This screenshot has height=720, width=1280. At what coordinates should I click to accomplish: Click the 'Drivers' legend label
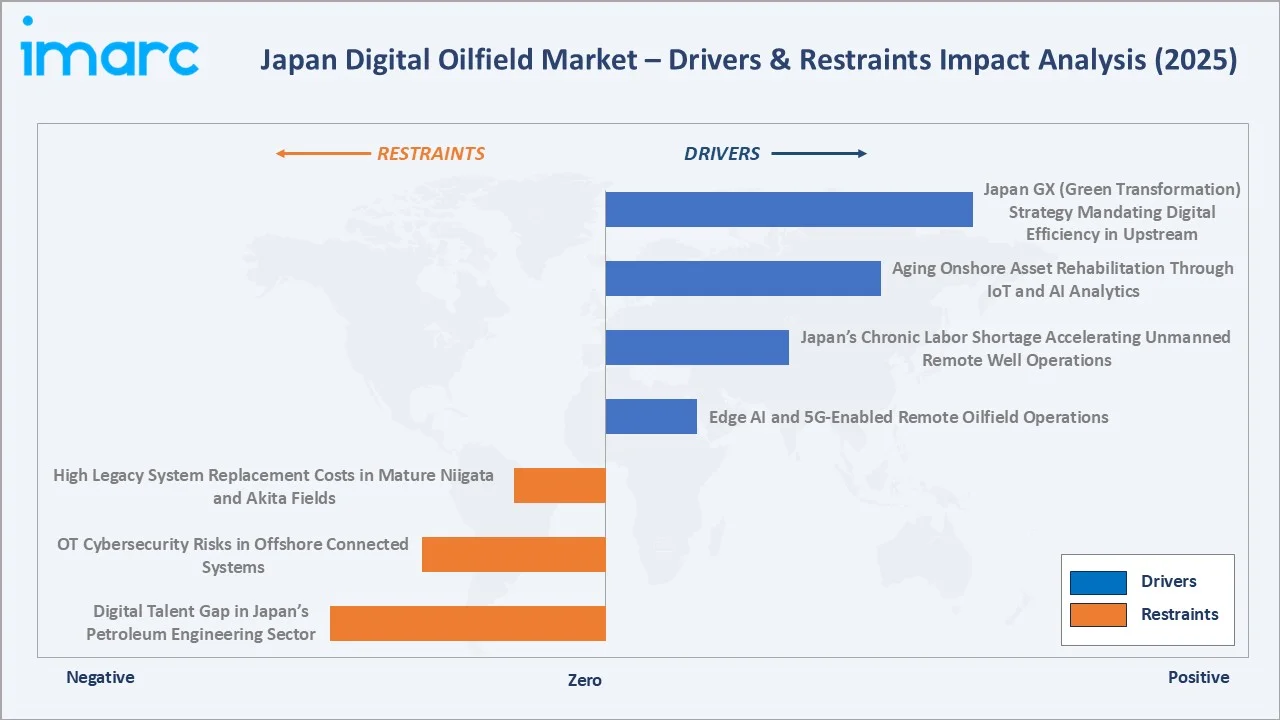tap(1169, 582)
